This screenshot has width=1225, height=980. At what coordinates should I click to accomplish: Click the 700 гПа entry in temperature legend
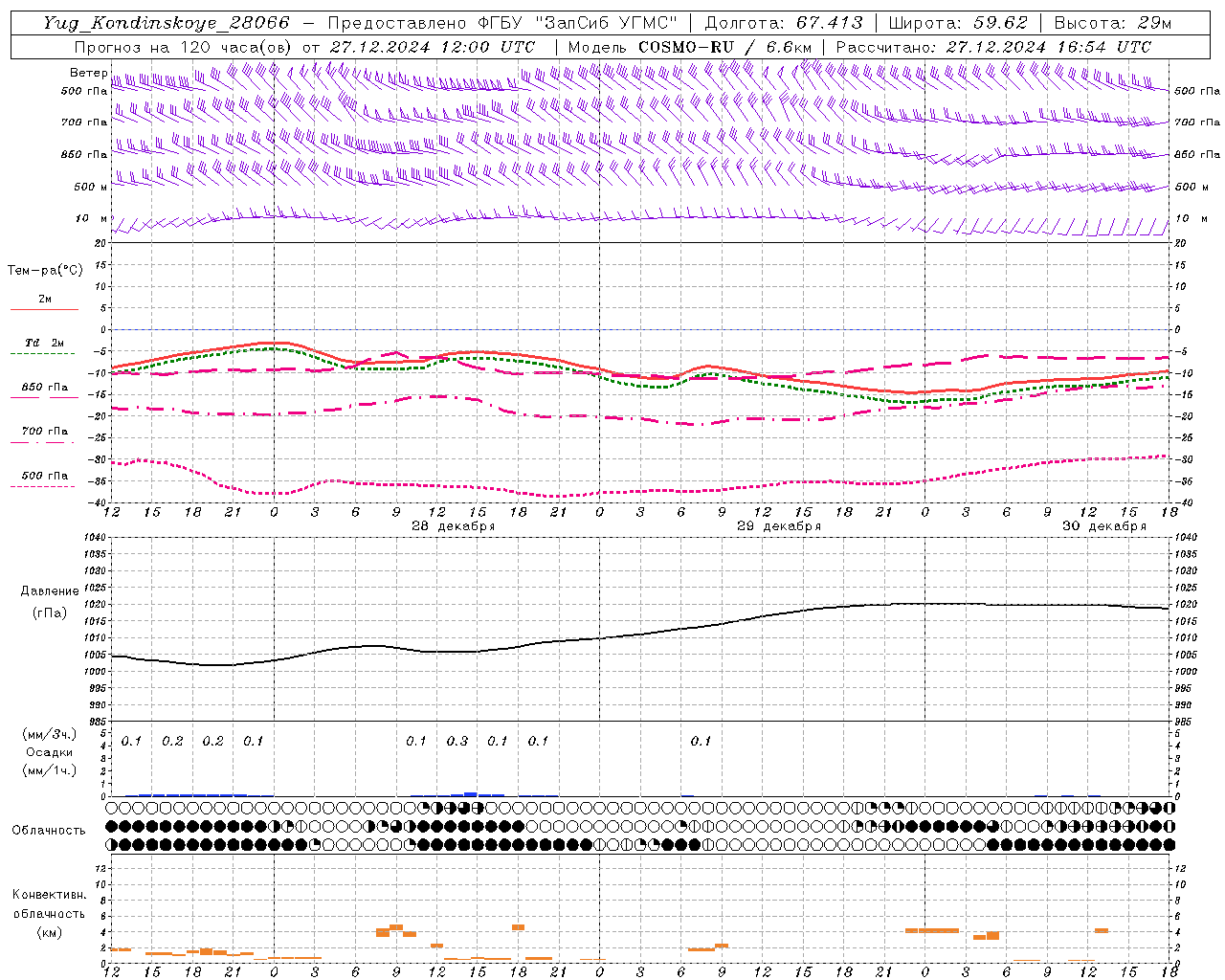(x=44, y=432)
